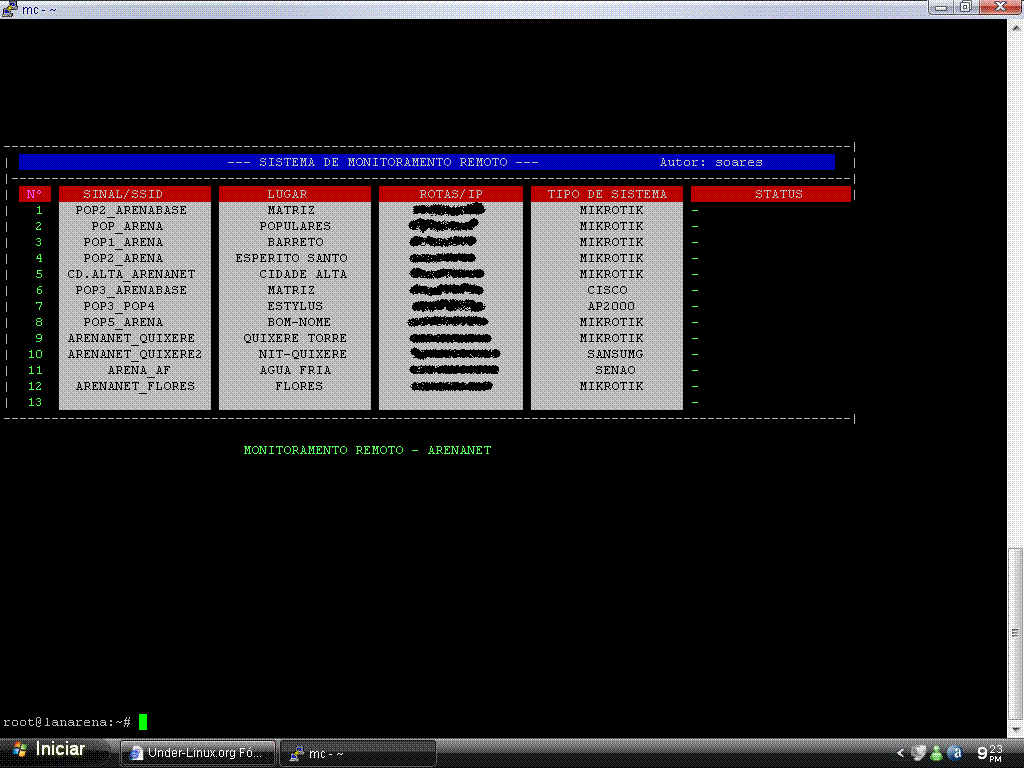Image resolution: width=1024 pixels, height=768 pixels.
Task: Click the terminal scrollbar down arrow
Action: pos(1016,729)
